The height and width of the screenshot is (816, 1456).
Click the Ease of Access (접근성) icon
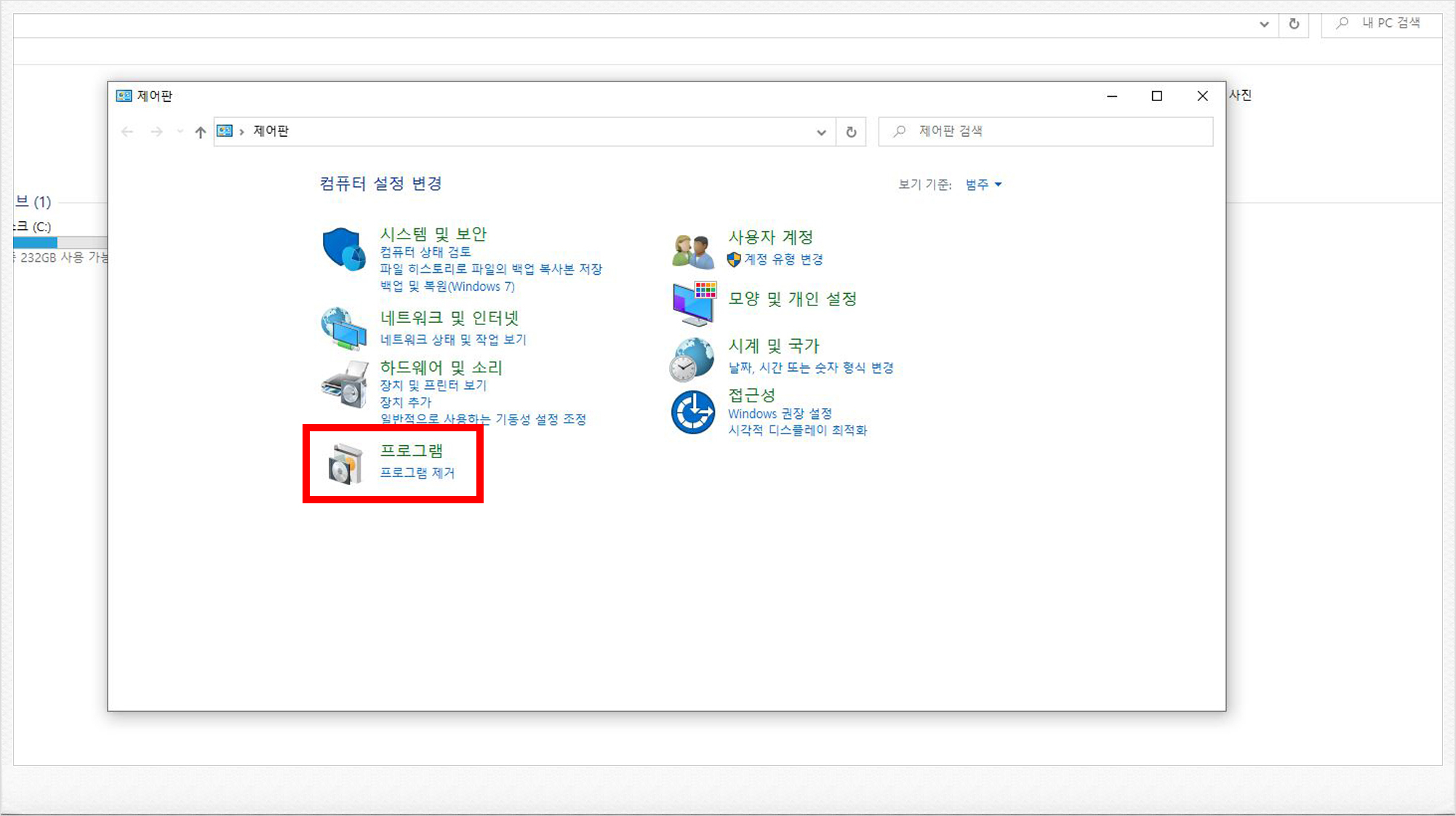tap(692, 412)
